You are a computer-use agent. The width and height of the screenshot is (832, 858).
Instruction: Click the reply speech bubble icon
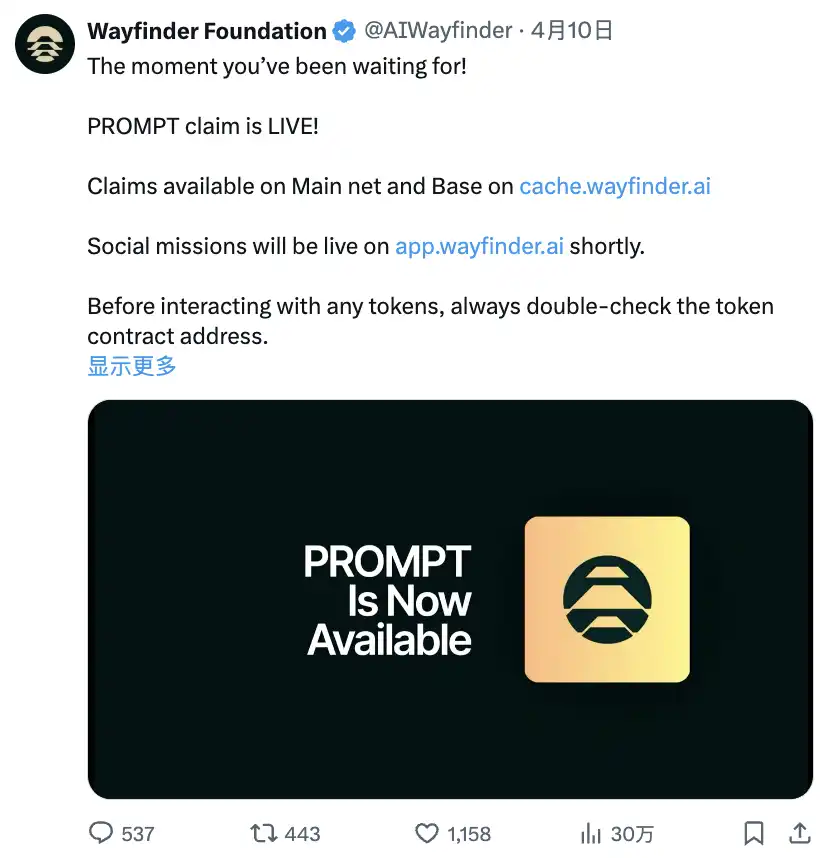(102, 833)
